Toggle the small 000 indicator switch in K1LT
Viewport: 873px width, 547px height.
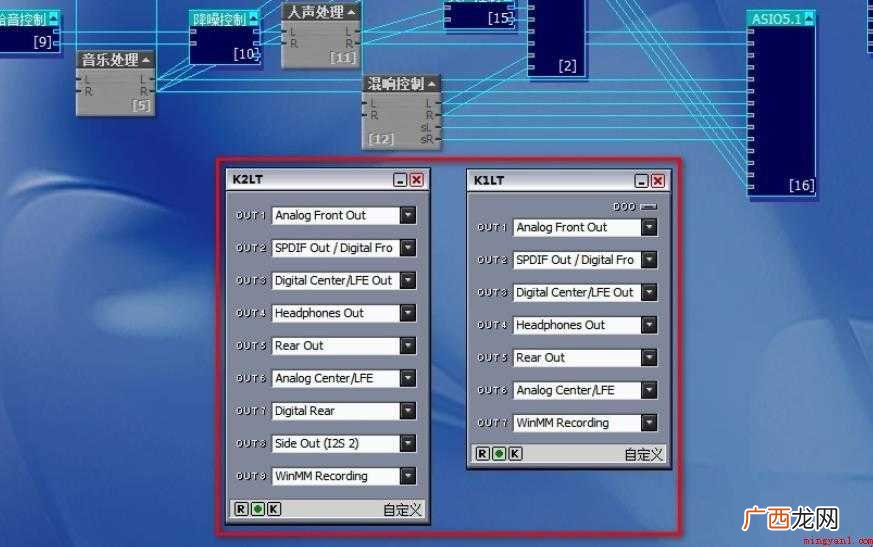(x=648, y=207)
